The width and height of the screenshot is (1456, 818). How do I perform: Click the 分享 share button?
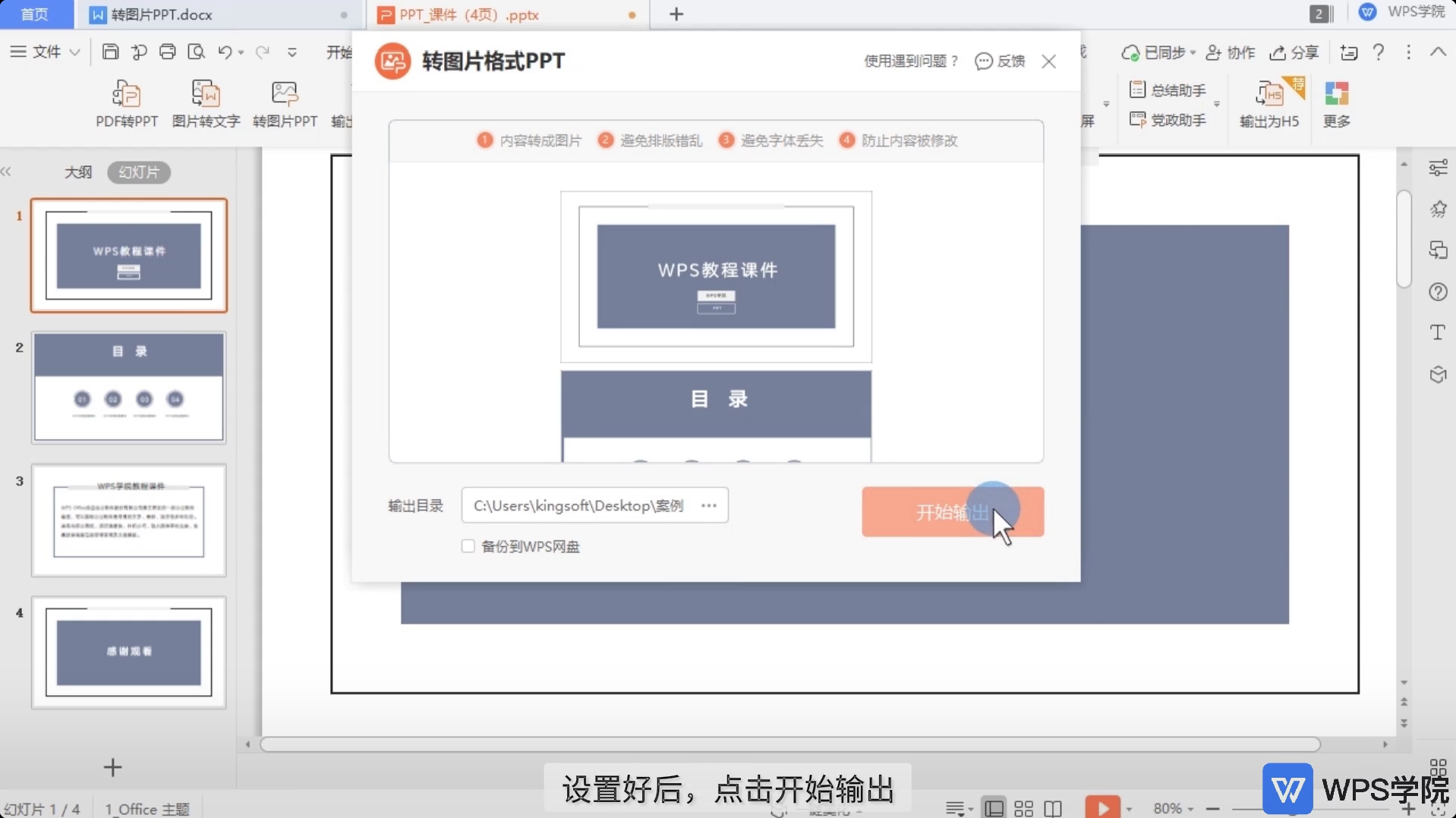(1294, 52)
